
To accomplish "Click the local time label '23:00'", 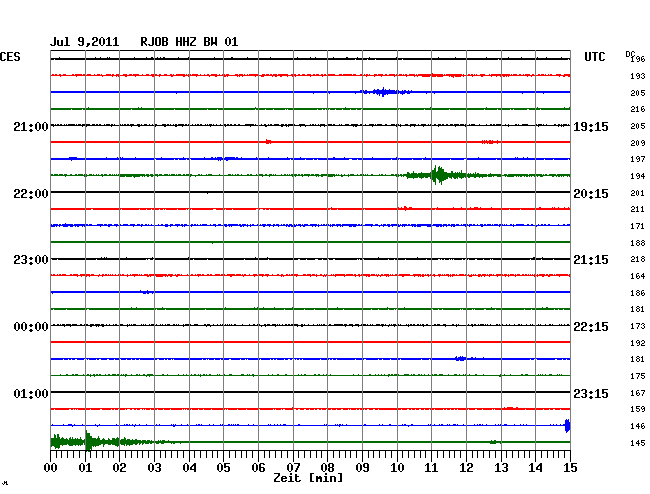I will pyautogui.click(x=31, y=260).
